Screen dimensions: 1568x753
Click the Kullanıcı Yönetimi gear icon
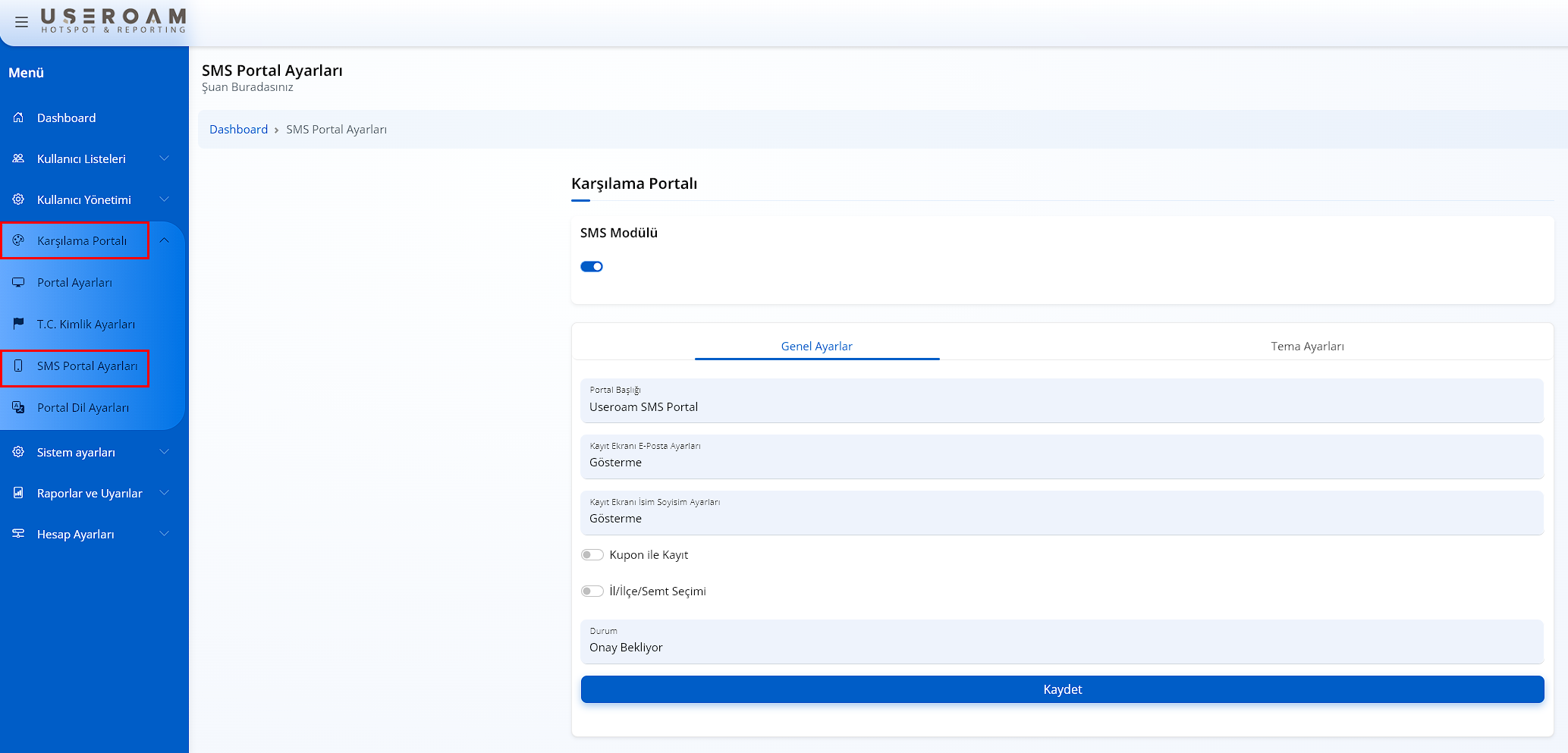point(18,199)
